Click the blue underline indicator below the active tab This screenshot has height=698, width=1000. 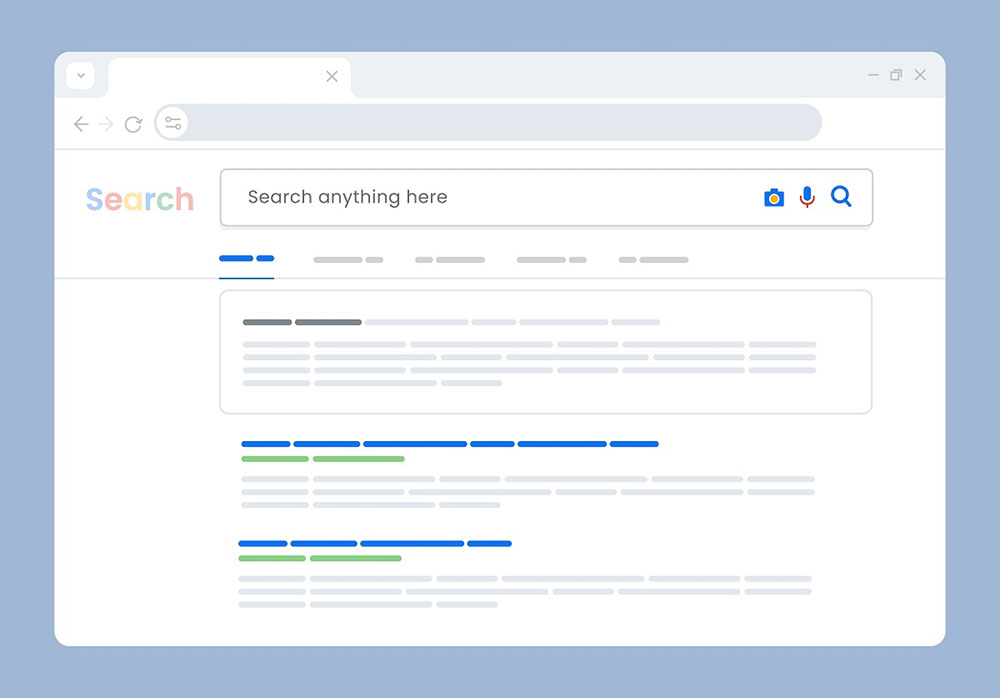(x=246, y=272)
